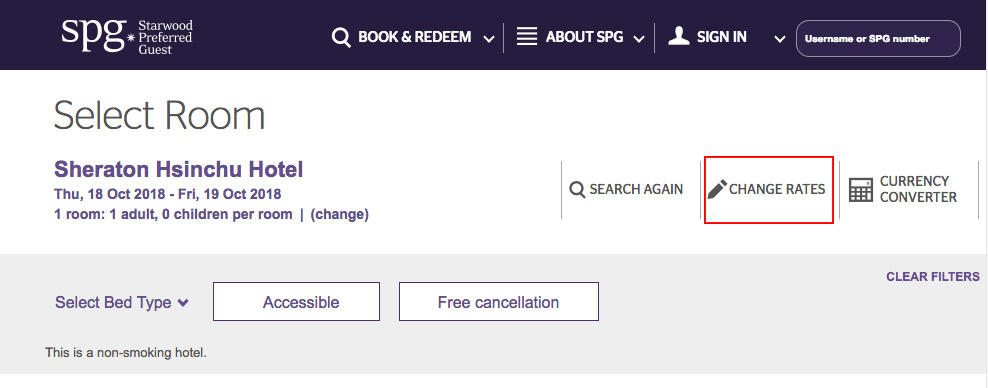Click the Currency Converter calculator icon

point(861,190)
